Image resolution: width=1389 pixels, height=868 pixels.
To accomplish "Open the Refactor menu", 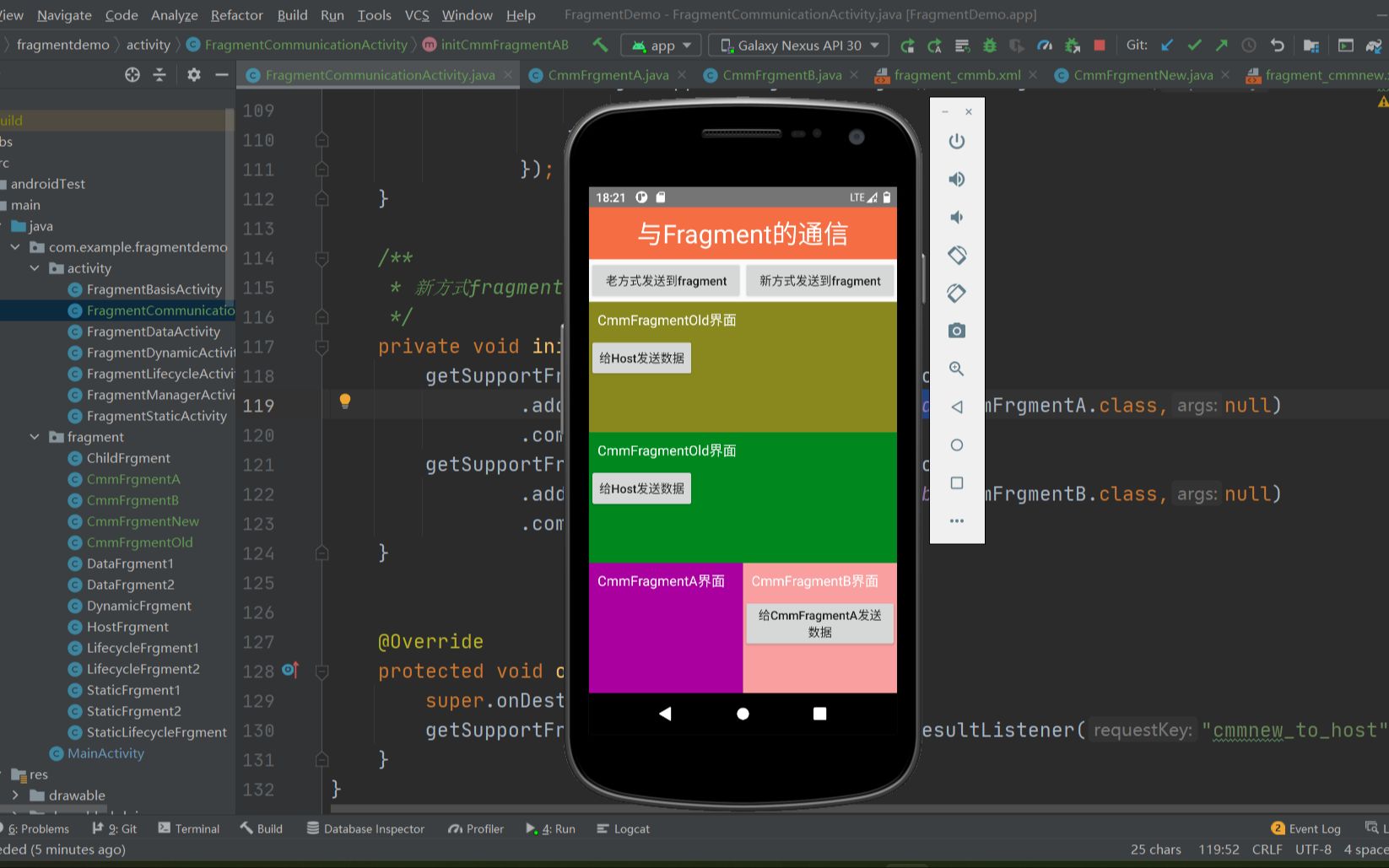I will [236, 15].
